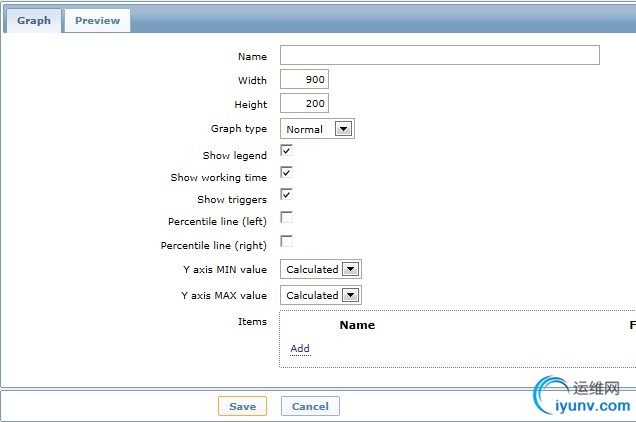The height and width of the screenshot is (422, 636).
Task: Click the Name column header in Items
Action: tap(357, 325)
